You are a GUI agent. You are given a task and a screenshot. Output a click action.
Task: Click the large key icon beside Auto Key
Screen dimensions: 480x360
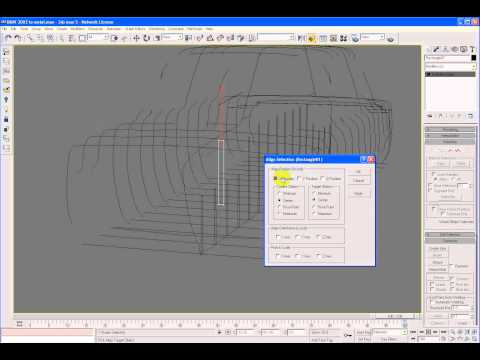point(347,335)
